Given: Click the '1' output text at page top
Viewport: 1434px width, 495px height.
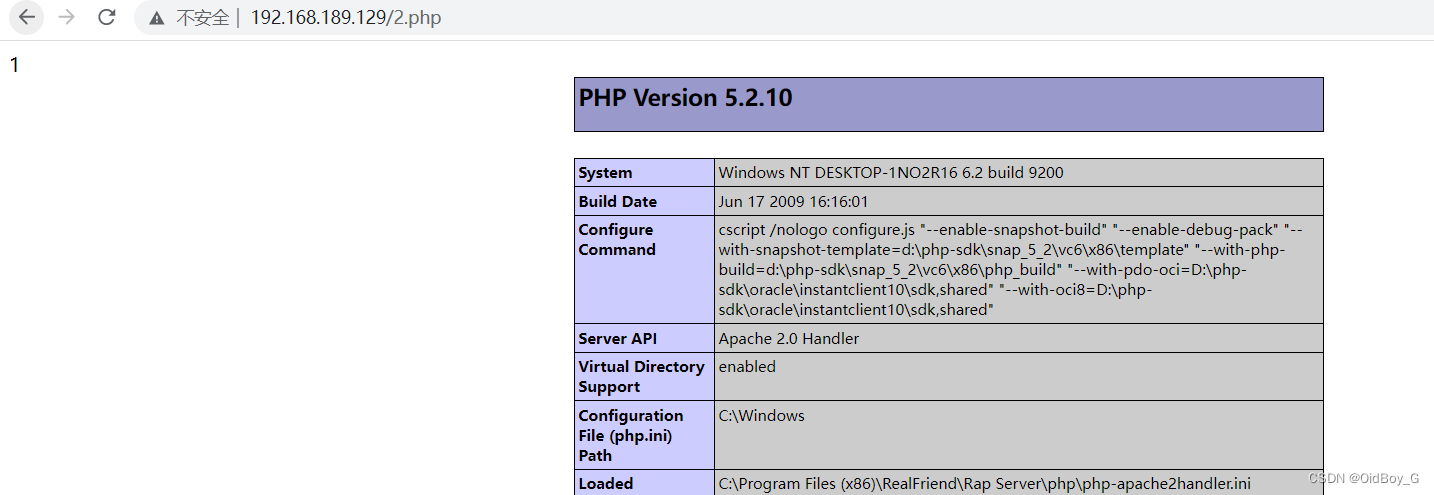Looking at the screenshot, I should pos(15,66).
